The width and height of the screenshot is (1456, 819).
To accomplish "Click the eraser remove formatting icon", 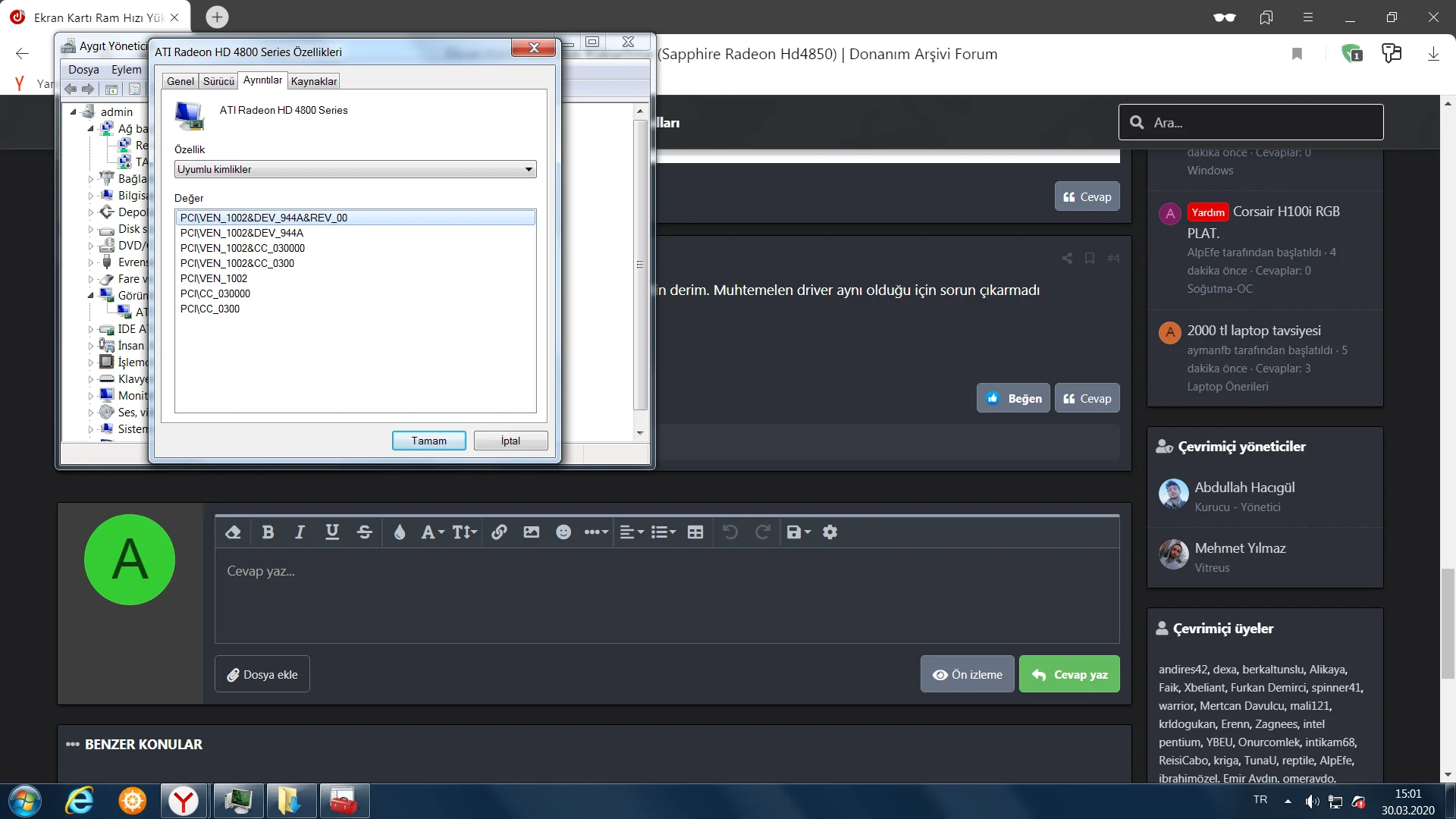I will coord(234,532).
